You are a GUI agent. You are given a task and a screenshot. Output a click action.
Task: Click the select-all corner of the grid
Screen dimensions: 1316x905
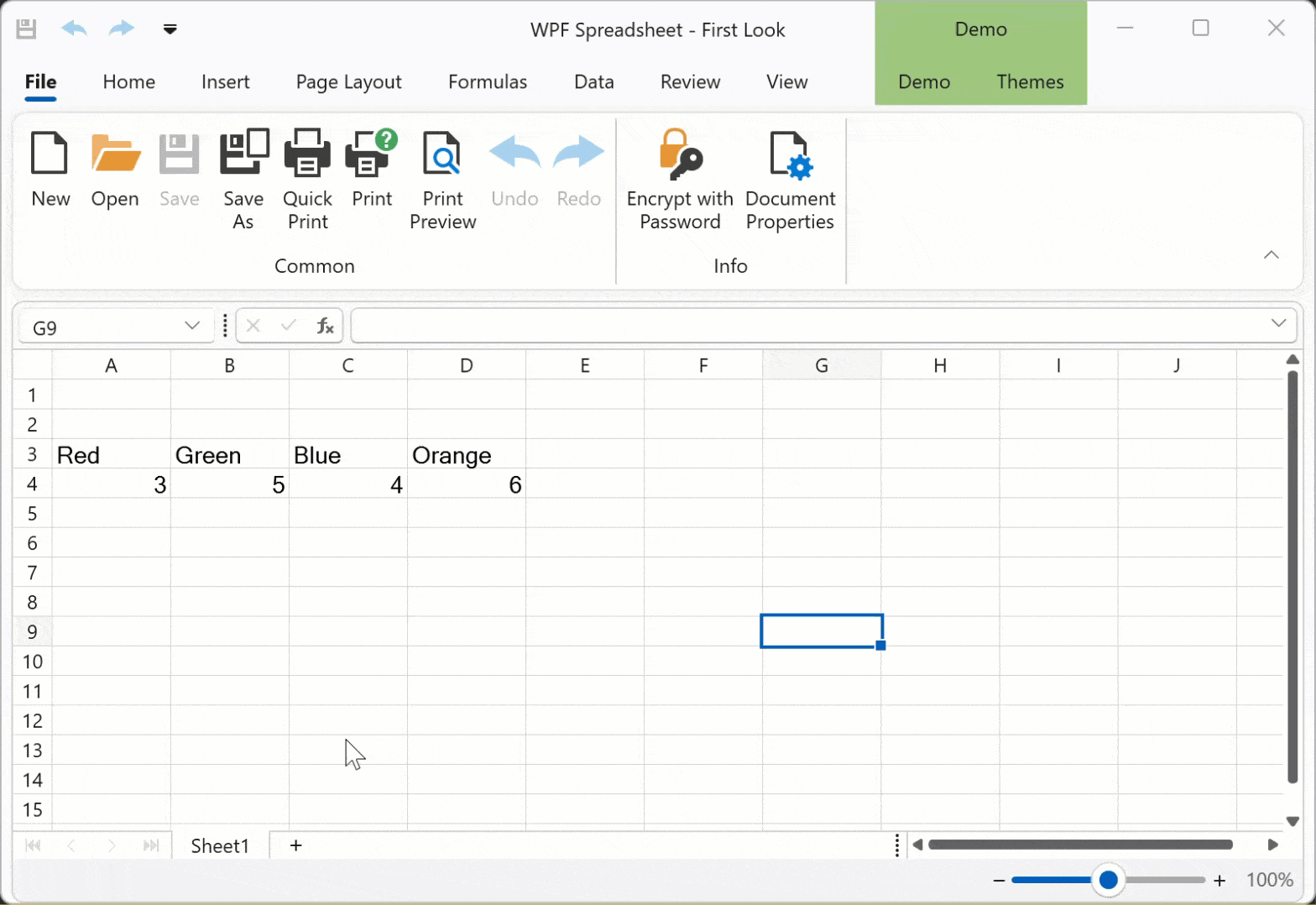[32, 365]
